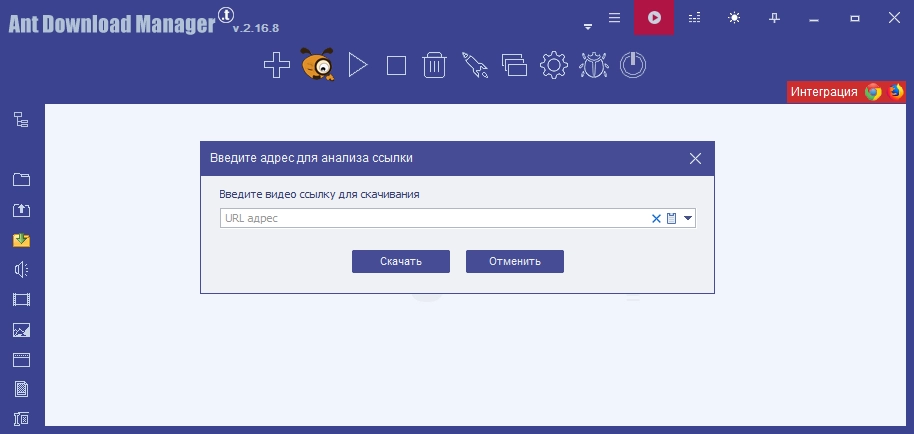The height and width of the screenshot is (434, 914).
Task: Click the rocket icon in toolbar
Action: pos(474,65)
